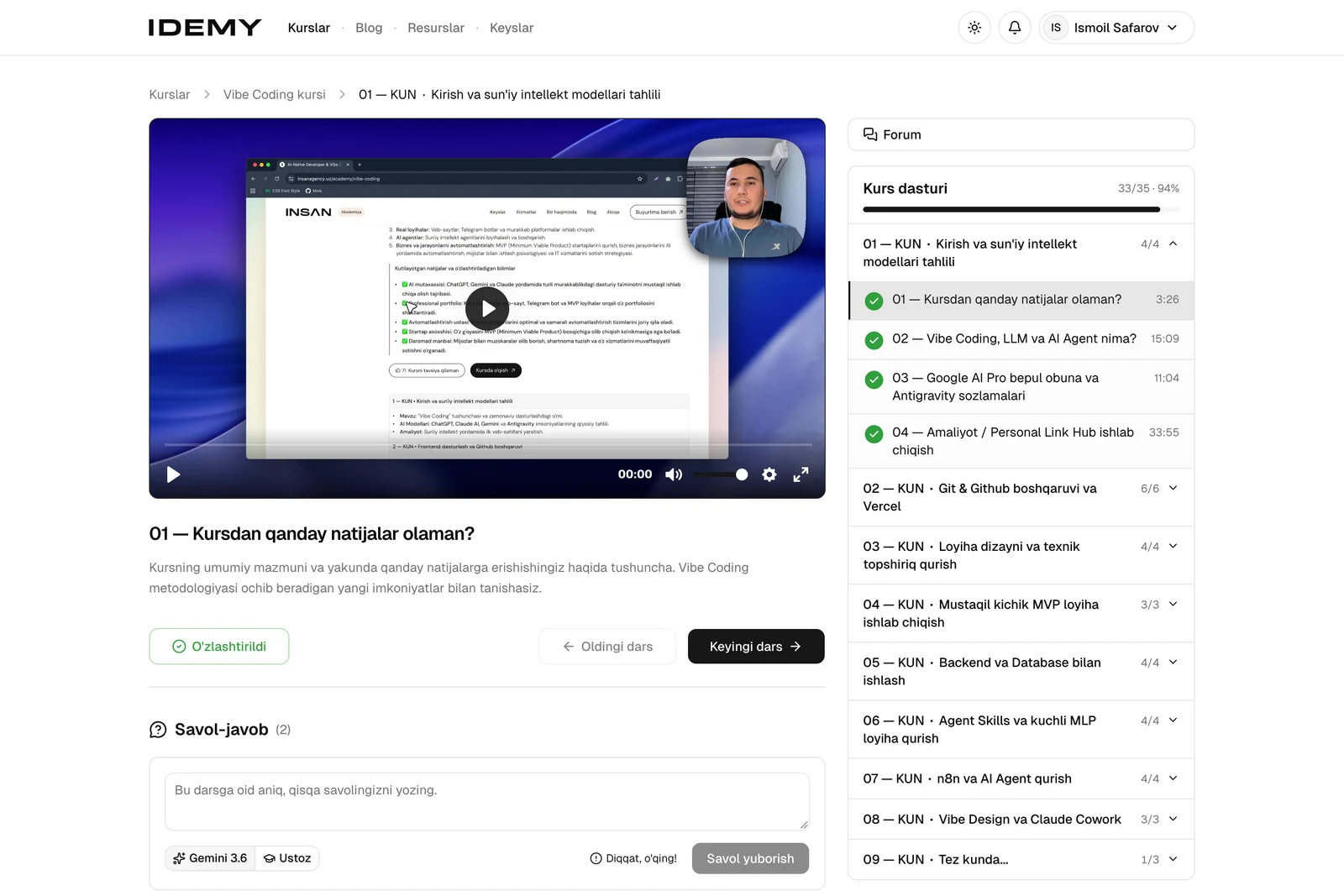1344x896 pixels.
Task: Open the notifications bell
Action: click(x=1015, y=28)
